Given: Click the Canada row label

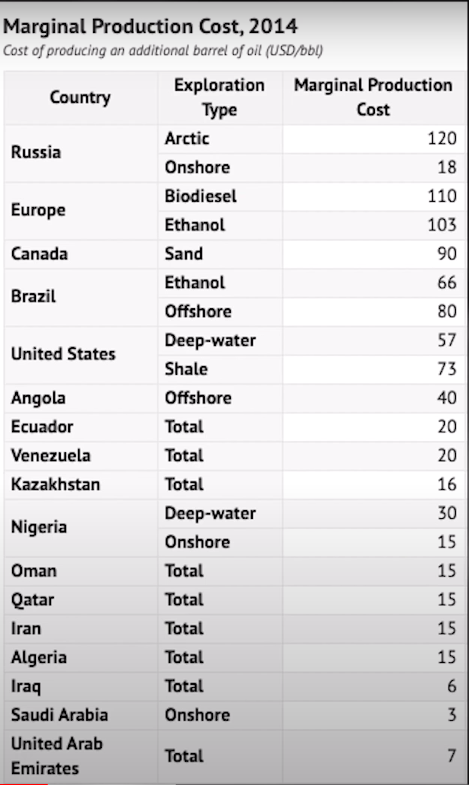Looking at the screenshot, I should click(x=81, y=254).
